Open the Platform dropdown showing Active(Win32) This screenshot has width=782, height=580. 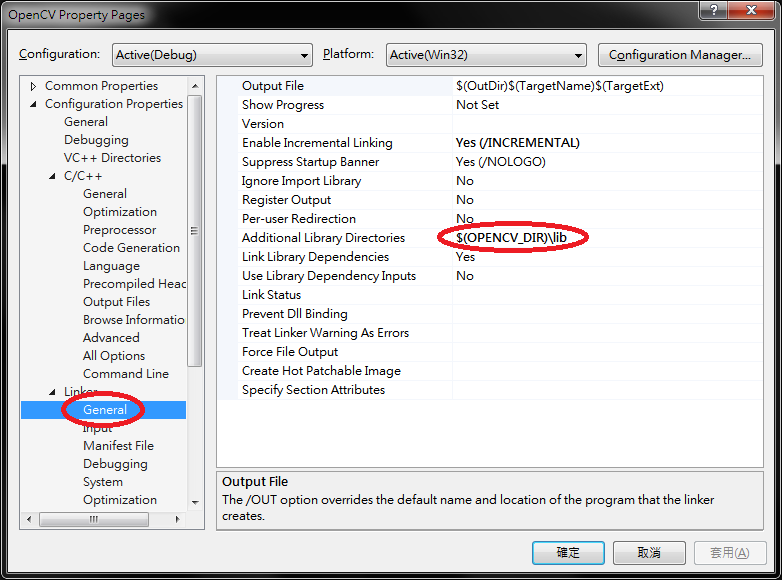click(486, 55)
